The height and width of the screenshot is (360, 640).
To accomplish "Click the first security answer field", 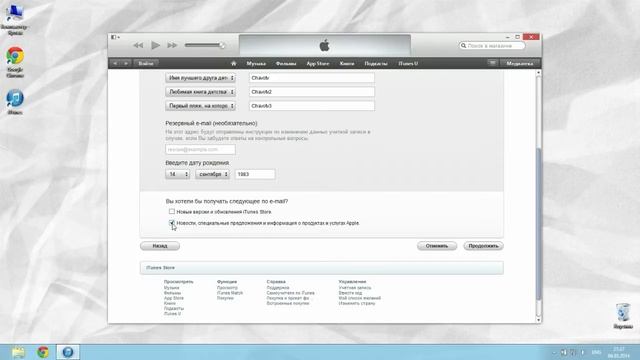I will 312,78.
